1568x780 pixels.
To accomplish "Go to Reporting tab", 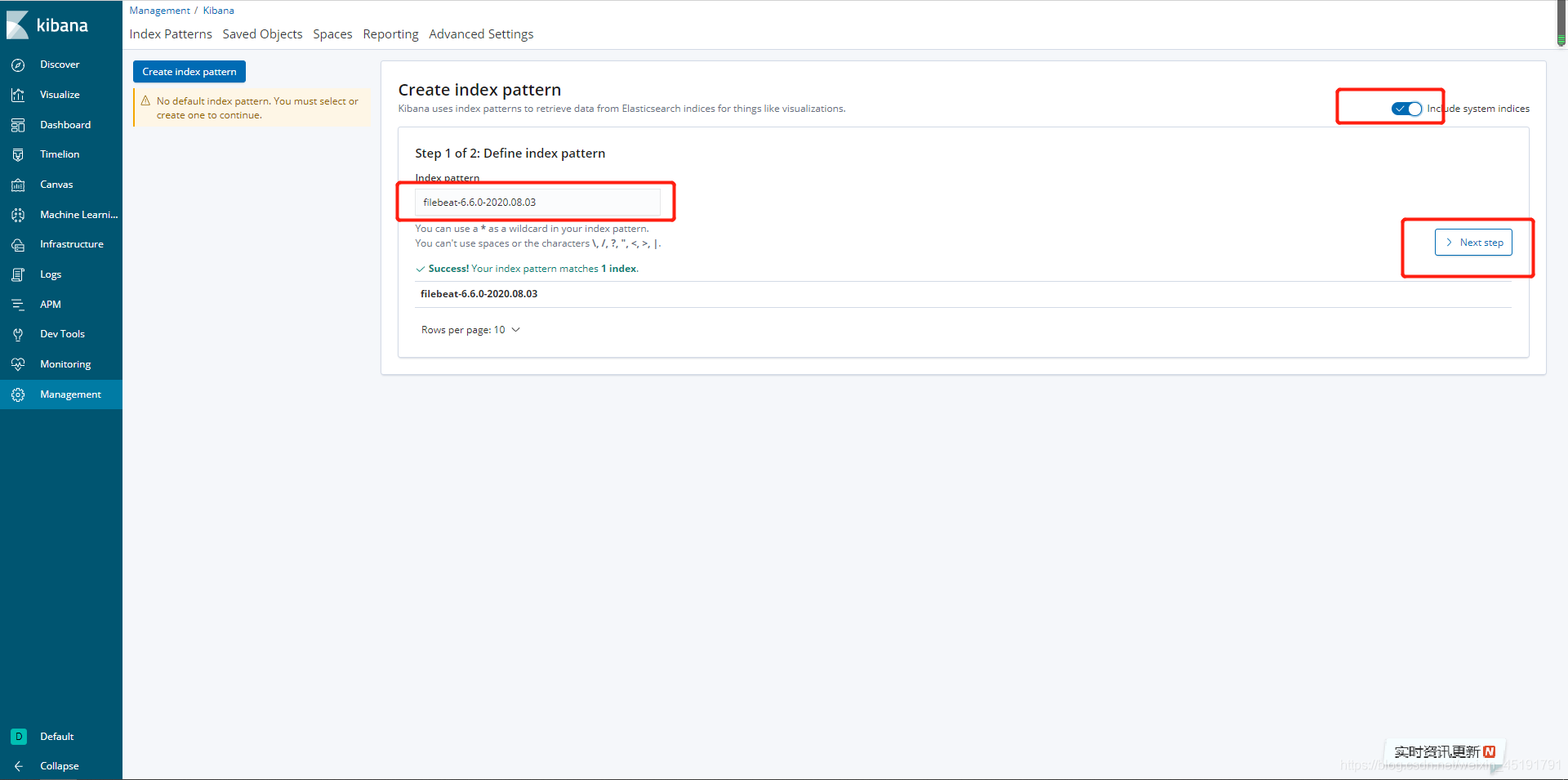I will tap(390, 34).
